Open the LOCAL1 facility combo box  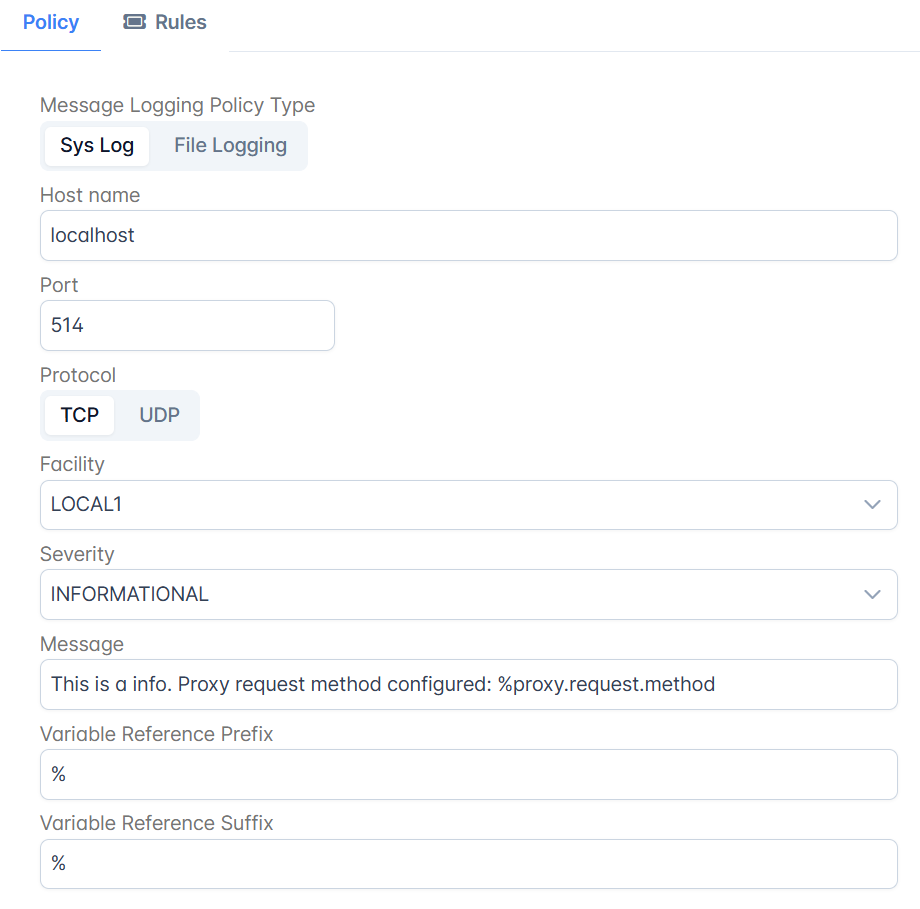469,505
